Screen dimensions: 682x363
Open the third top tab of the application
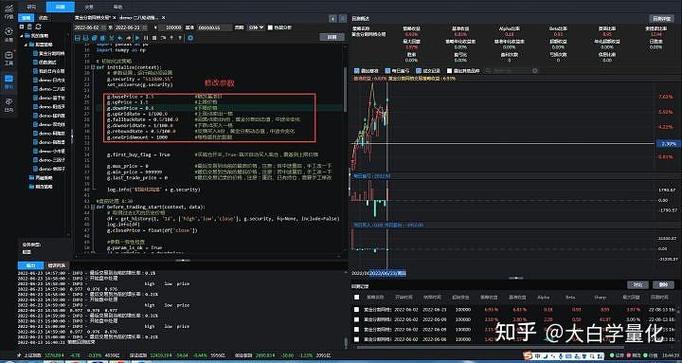click(89, 7)
